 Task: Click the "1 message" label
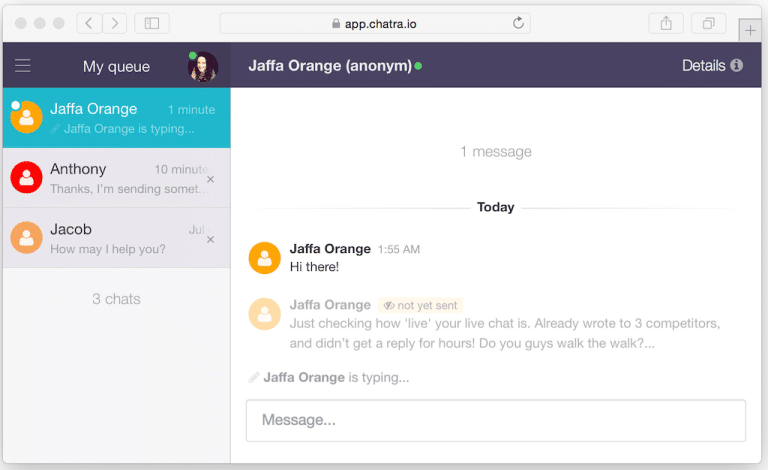coord(496,152)
